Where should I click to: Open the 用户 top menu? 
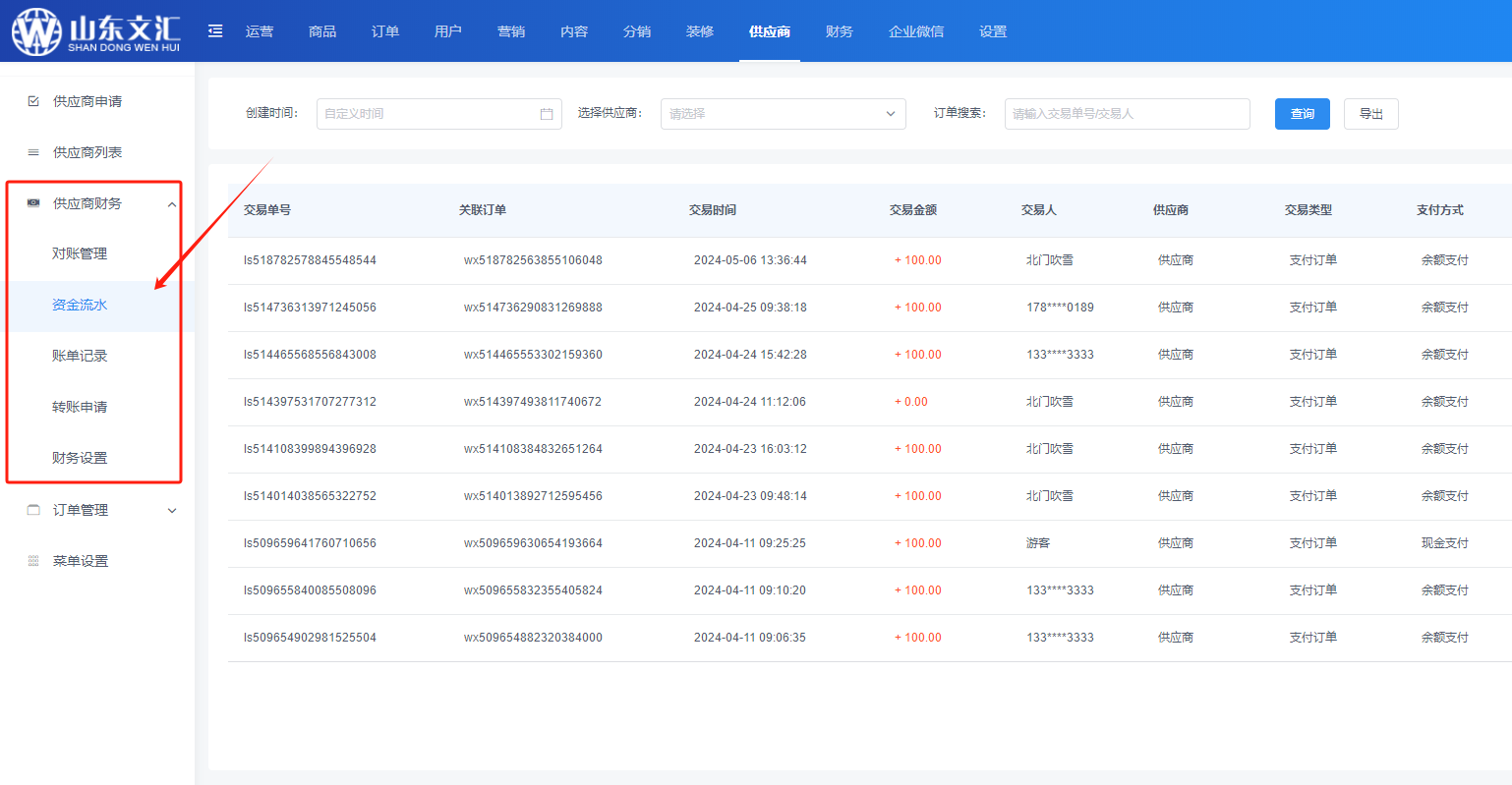tap(448, 31)
